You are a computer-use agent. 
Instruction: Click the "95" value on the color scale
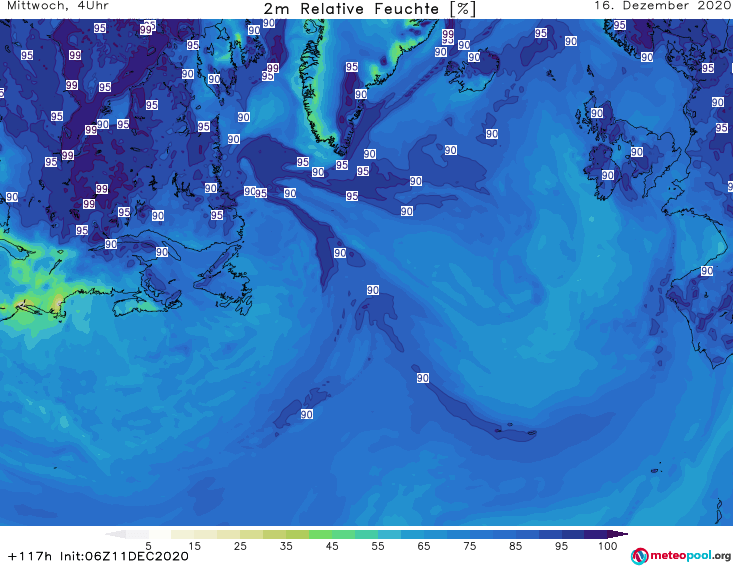click(x=561, y=546)
